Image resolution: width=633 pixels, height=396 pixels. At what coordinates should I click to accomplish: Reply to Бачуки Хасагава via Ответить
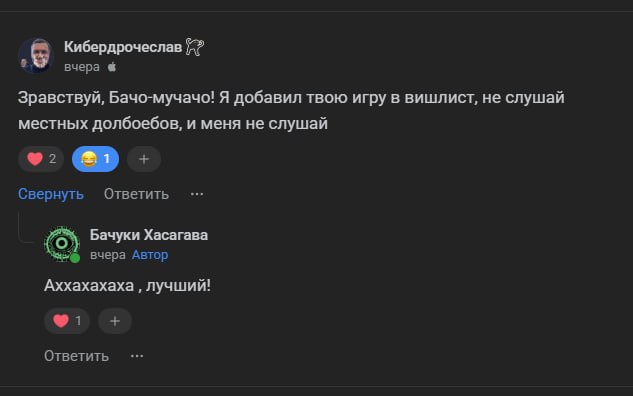click(76, 356)
